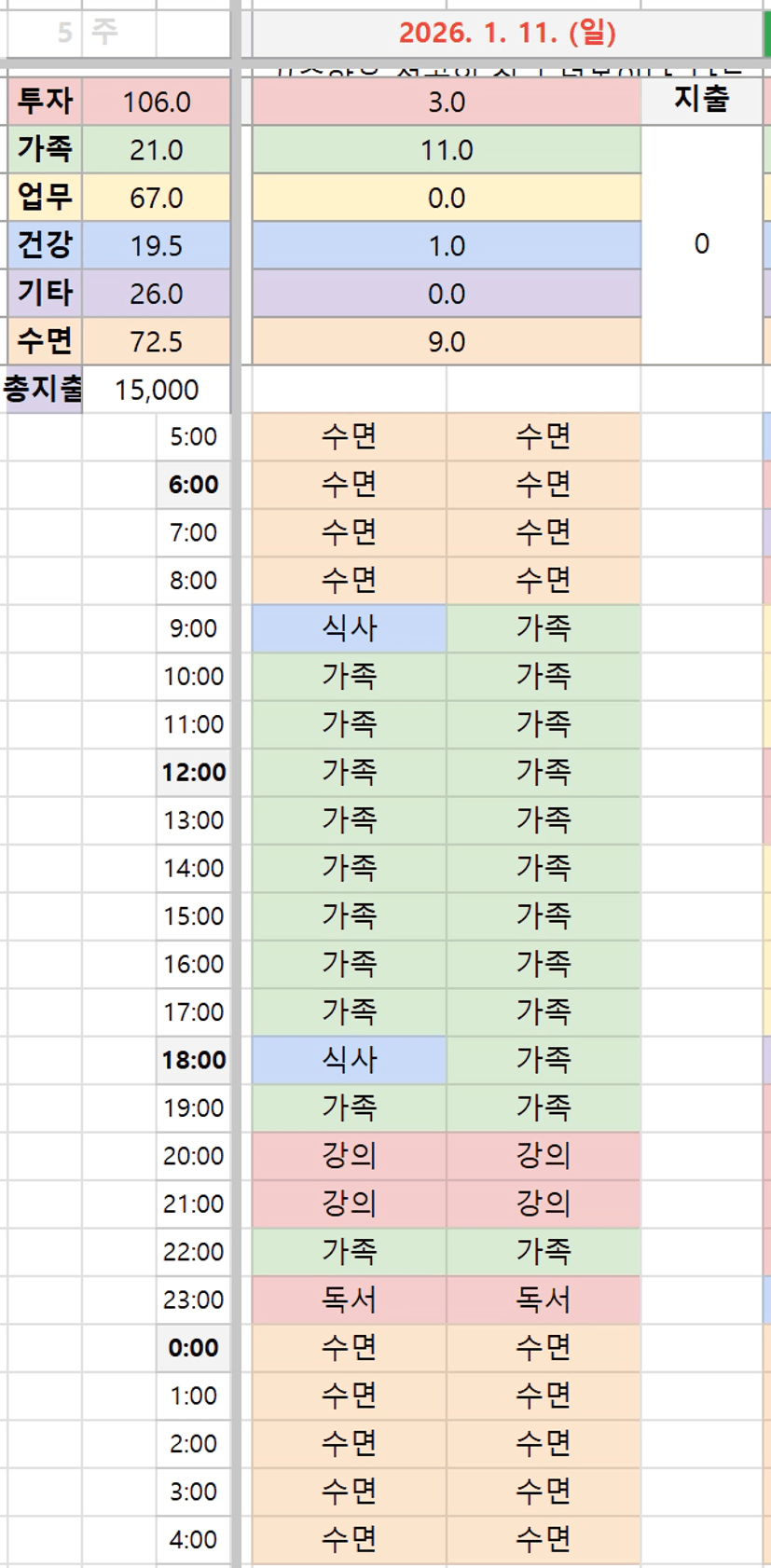
Task: Select the second 독서 cell at 23:00
Action: click(544, 1300)
